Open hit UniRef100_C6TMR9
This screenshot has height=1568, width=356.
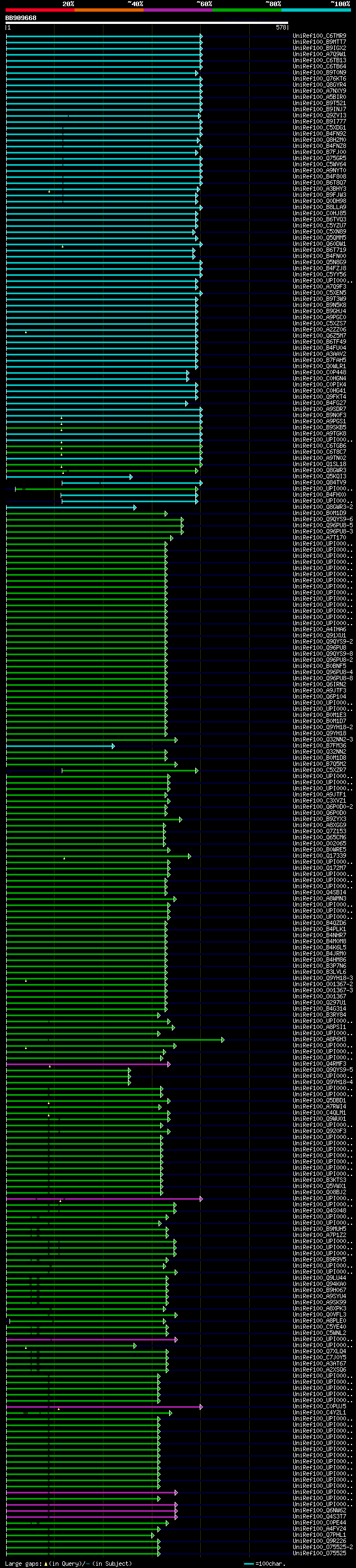coord(319,36)
